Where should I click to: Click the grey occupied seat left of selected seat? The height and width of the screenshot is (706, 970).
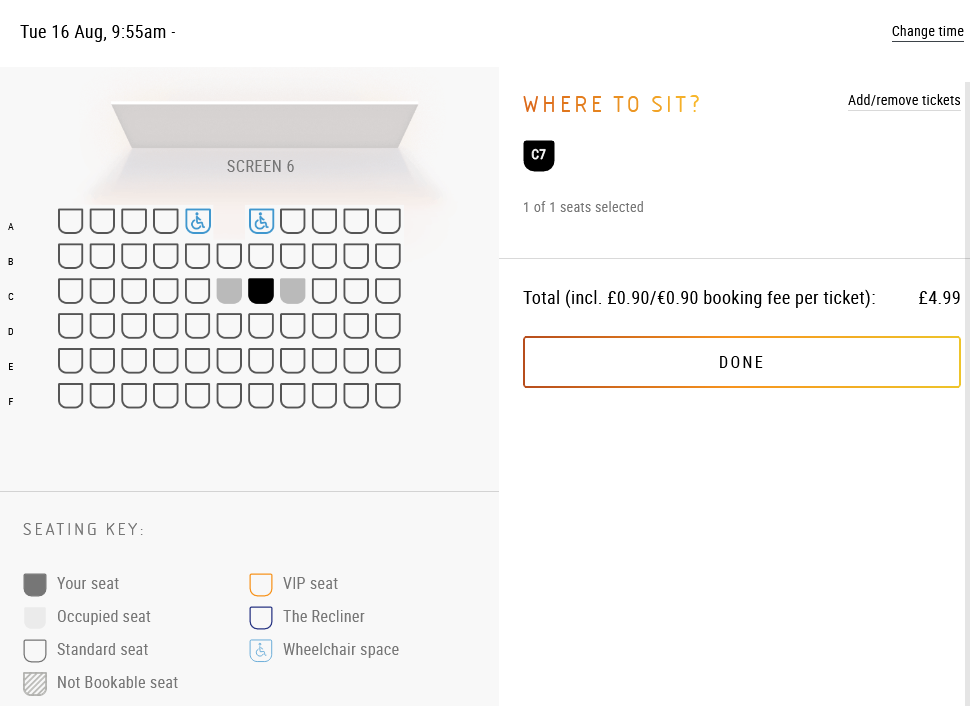point(230,291)
